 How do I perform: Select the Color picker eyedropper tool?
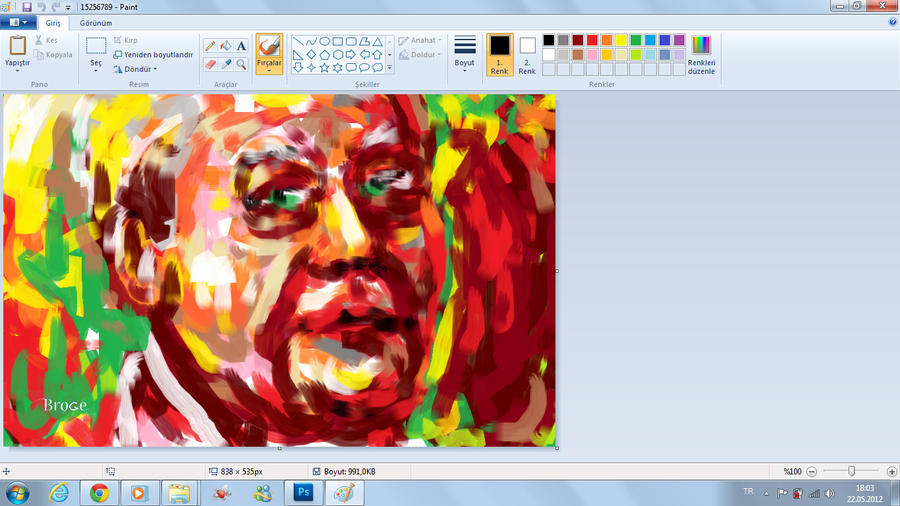tap(226, 64)
